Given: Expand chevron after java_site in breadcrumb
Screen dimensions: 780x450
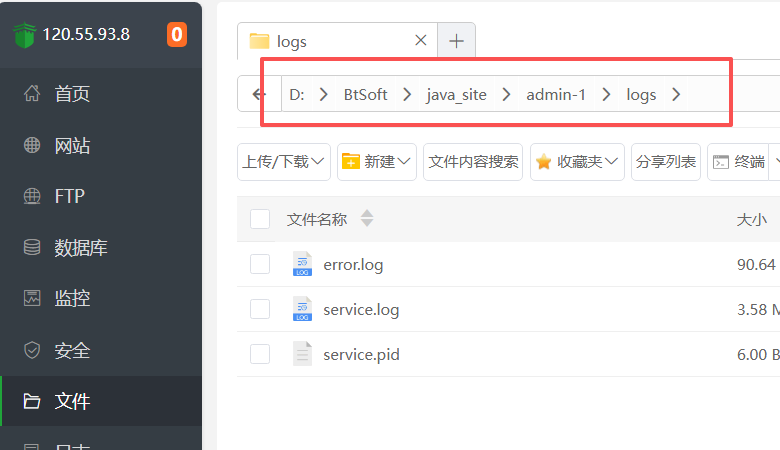Looking at the screenshot, I should [x=506, y=94].
